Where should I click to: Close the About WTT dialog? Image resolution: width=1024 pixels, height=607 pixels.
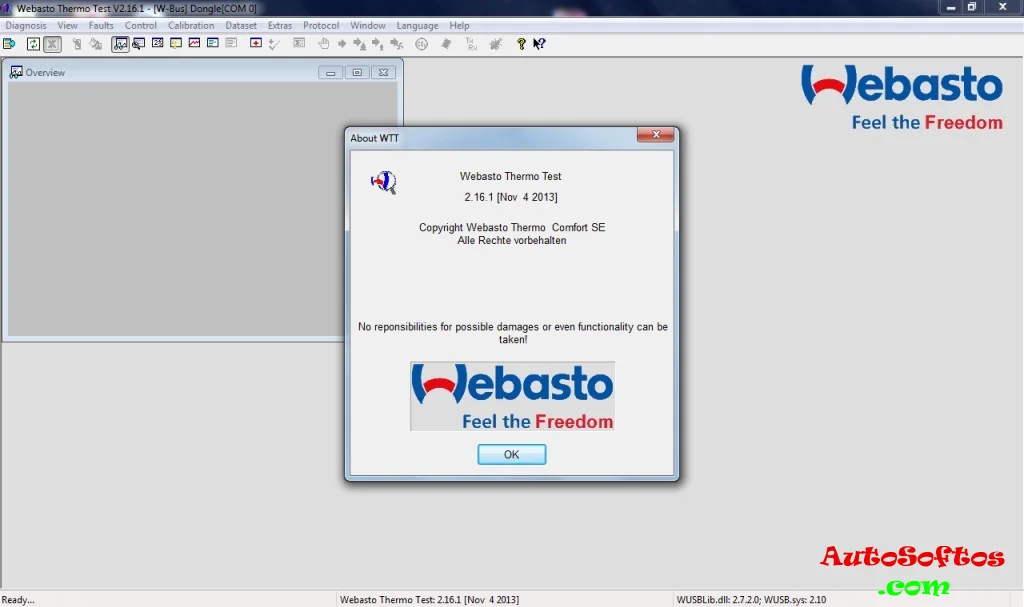654,136
